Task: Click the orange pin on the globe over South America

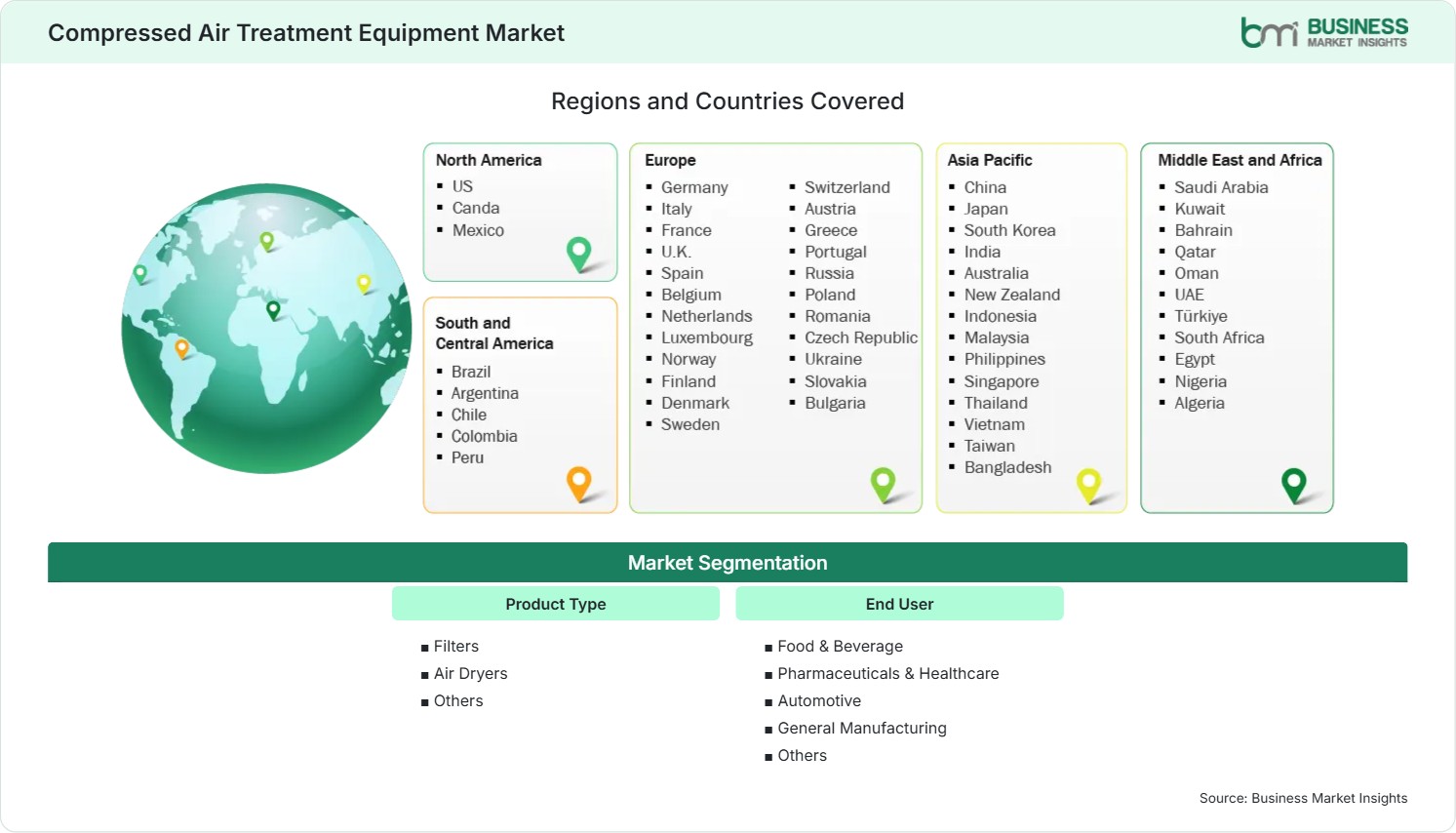Action: click(x=181, y=348)
